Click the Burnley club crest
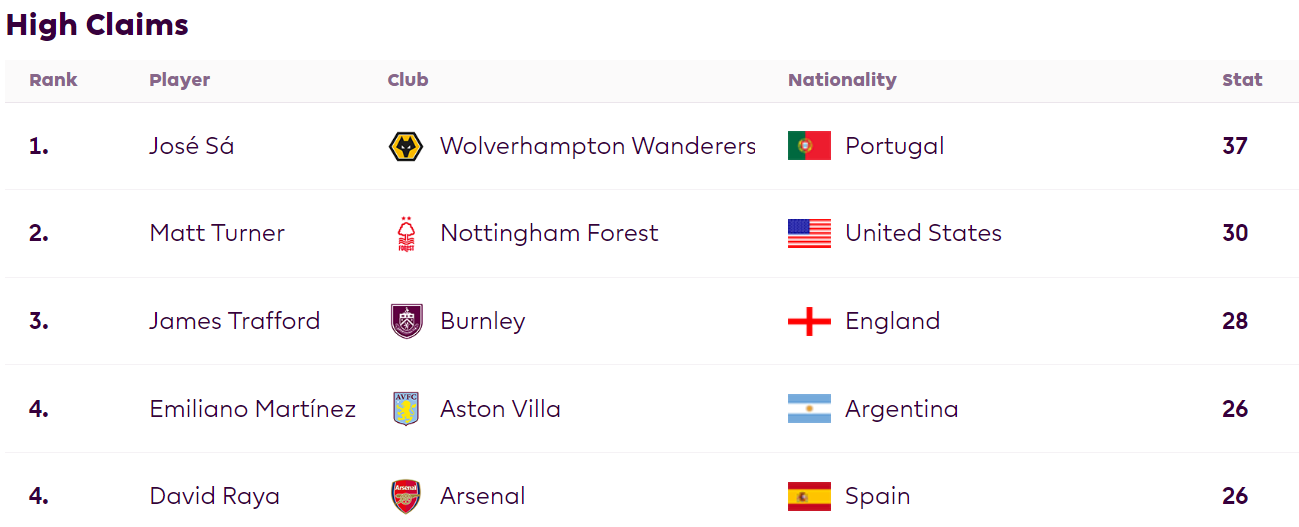This screenshot has height=527, width=1299. 406,321
